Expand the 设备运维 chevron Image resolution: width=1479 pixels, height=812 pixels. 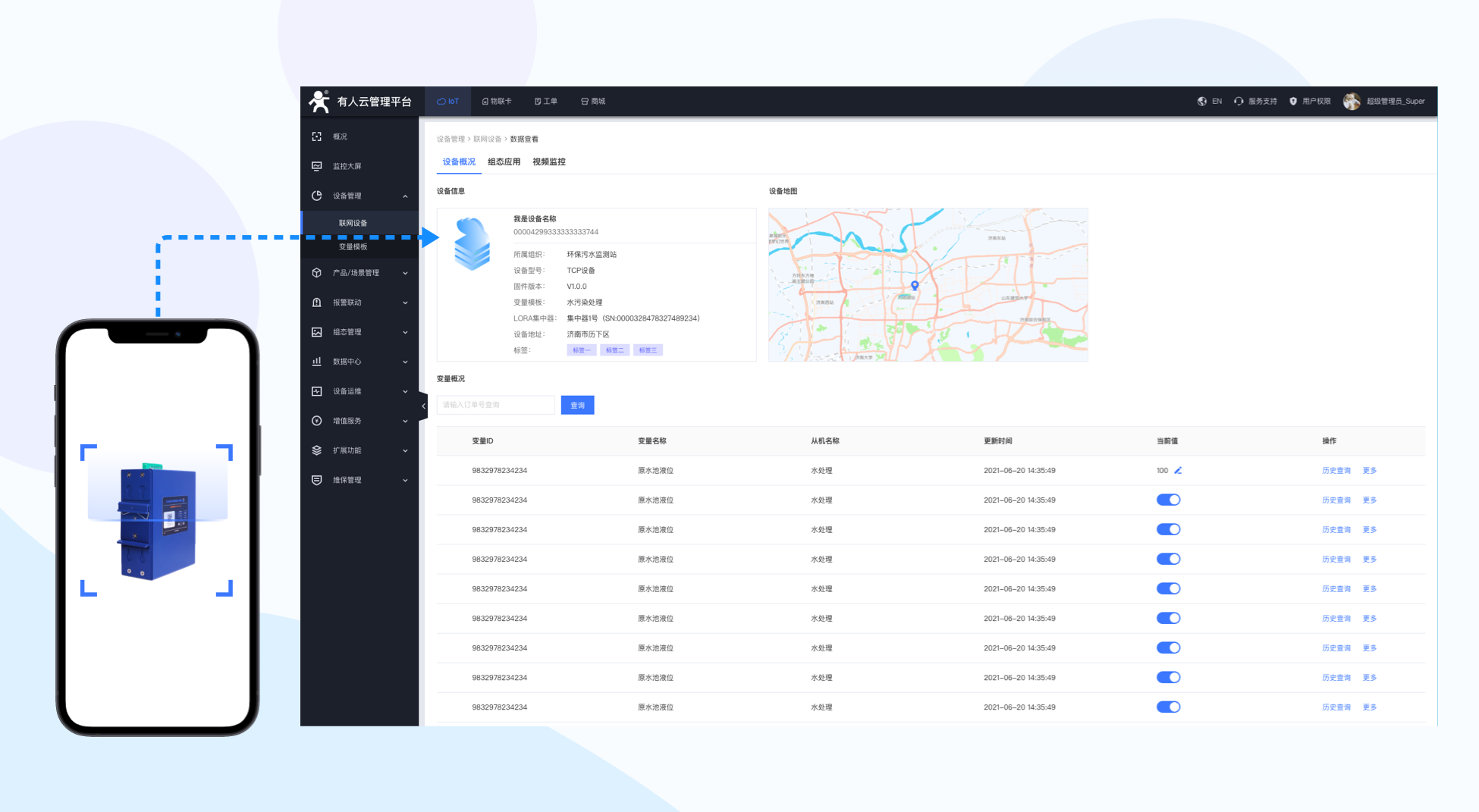405,392
